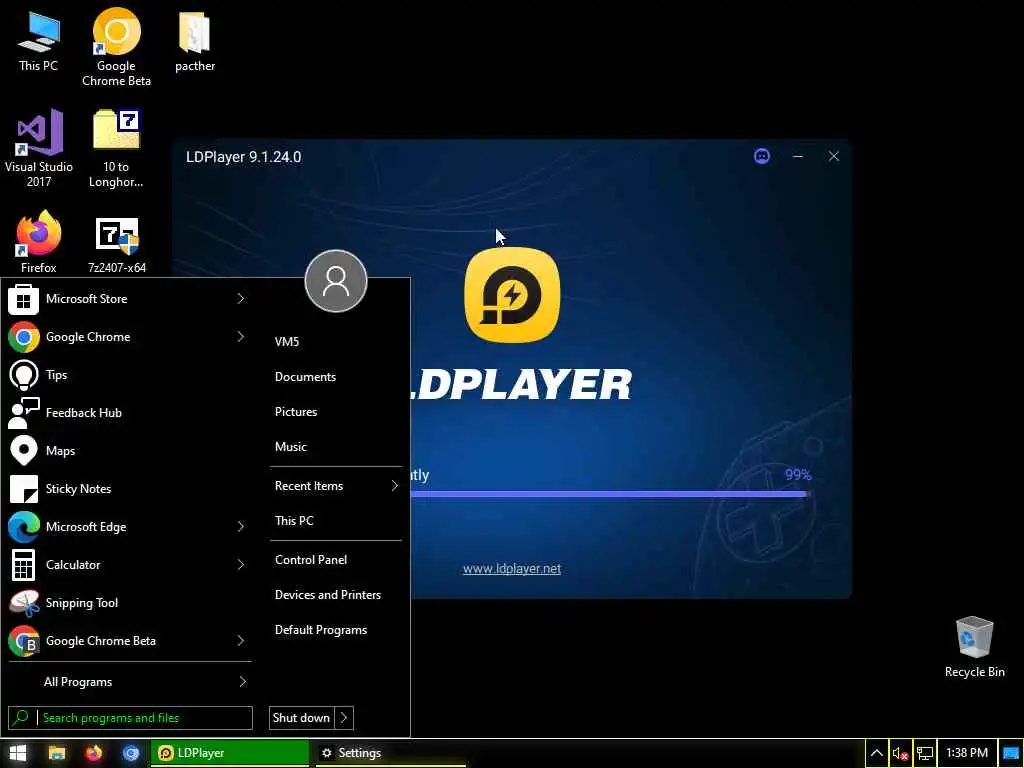This screenshot has height=768, width=1024.
Task: Open the www.ldplayer.net link
Action: click(x=511, y=569)
